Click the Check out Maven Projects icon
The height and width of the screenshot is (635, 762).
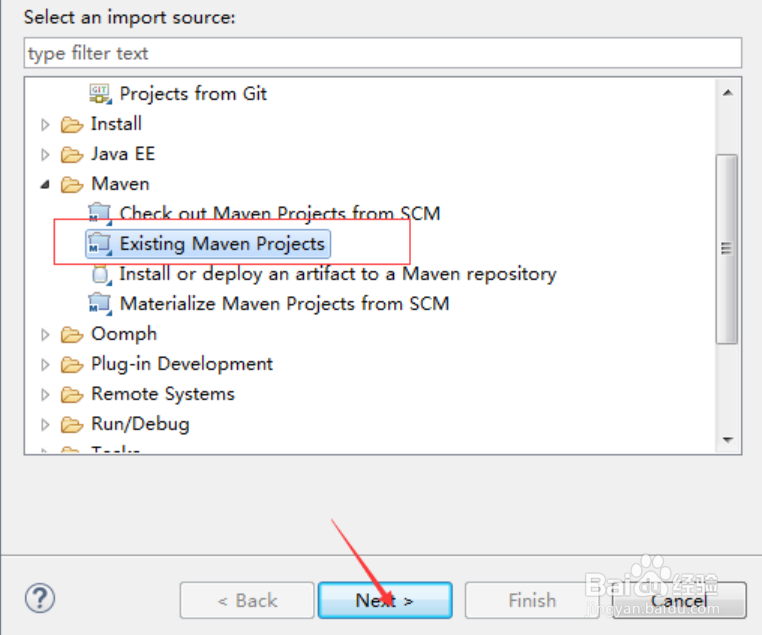[100, 213]
